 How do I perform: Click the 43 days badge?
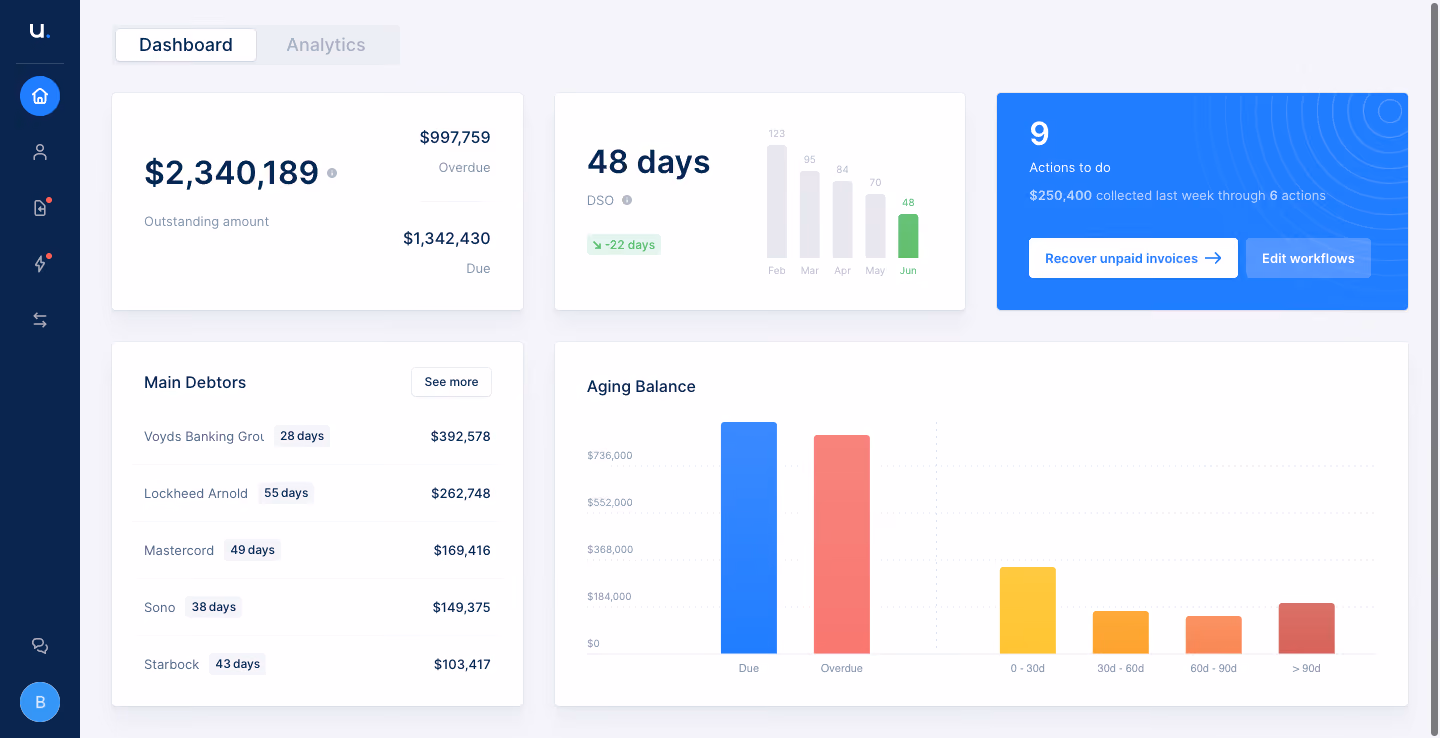(x=238, y=664)
